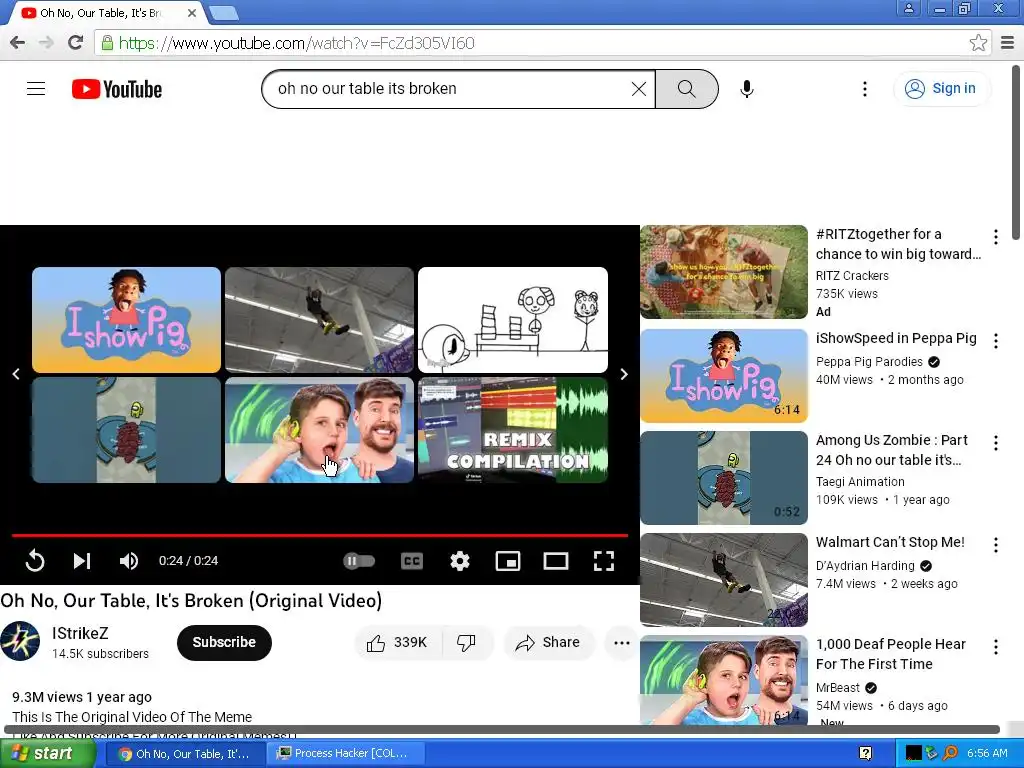Dislike the video with thumbs-down
Screen dimensions: 1024x768
click(x=466, y=643)
